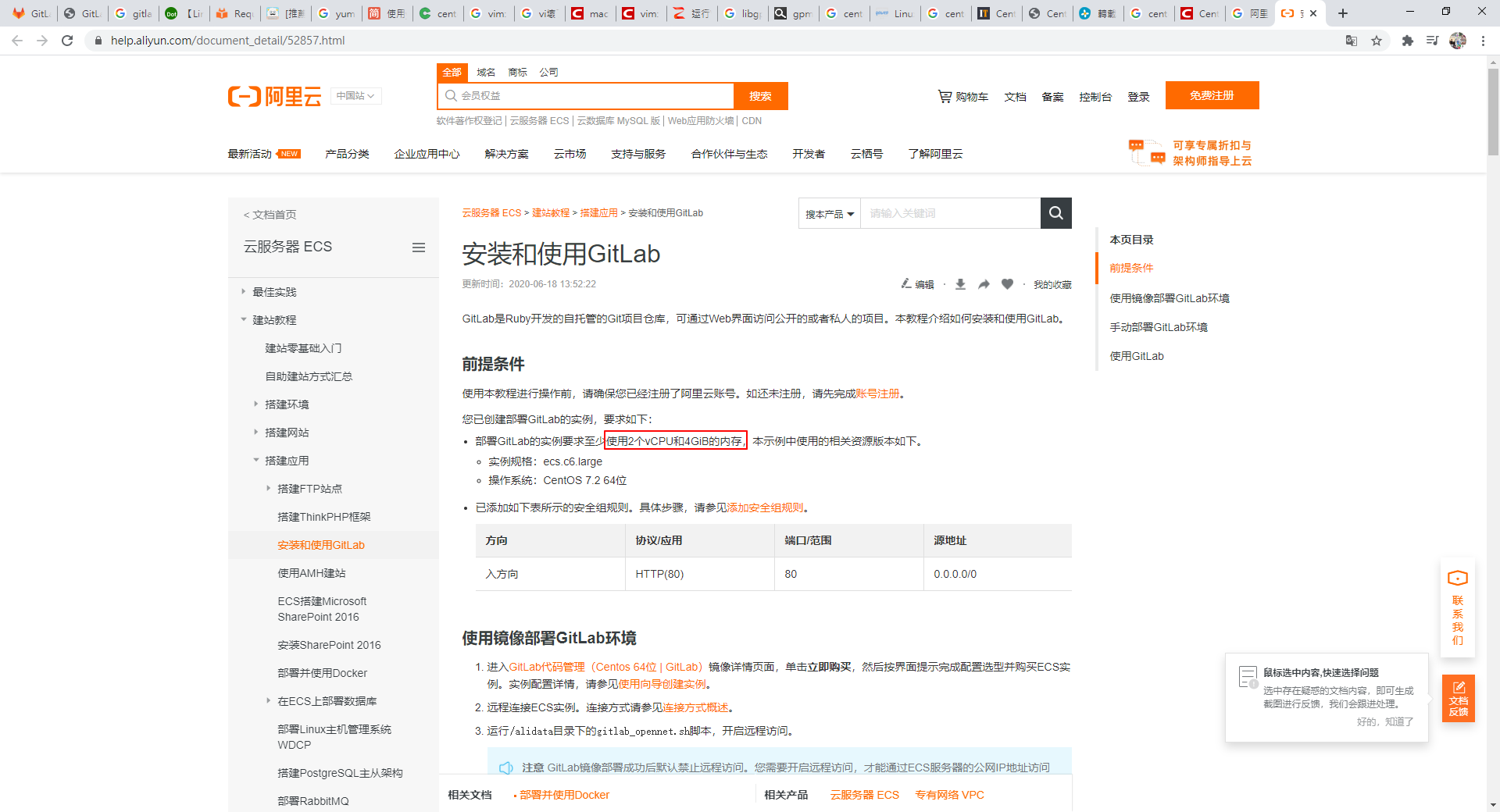Screen dimensions: 1500x812
Task: Click the download document icon
Action: [960, 284]
